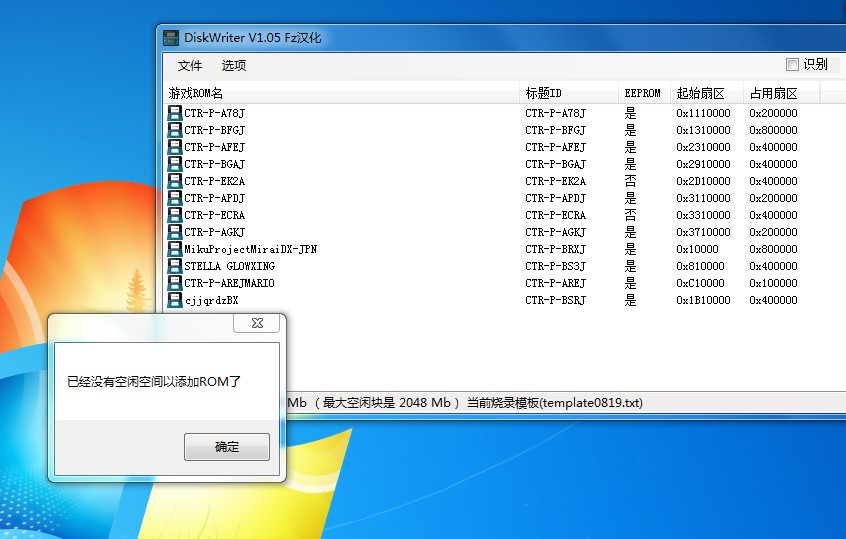Click the 占用扇区 column header

click(x=781, y=93)
